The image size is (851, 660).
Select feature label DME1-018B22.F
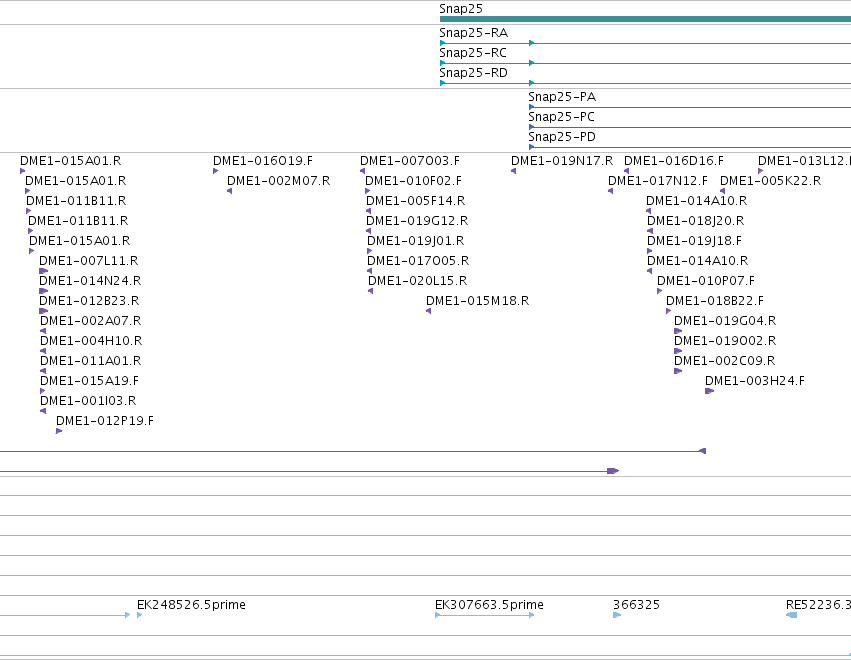coord(715,301)
